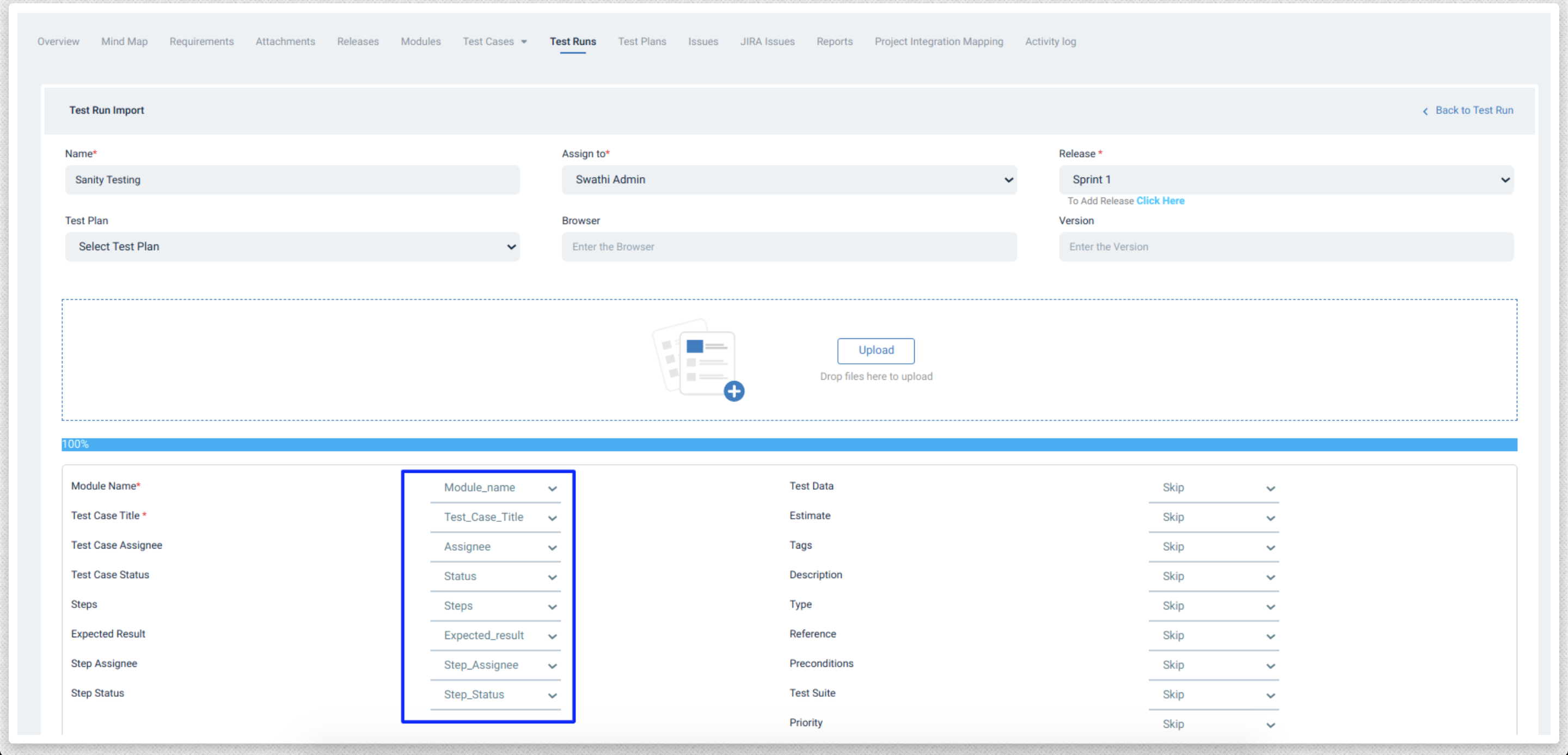Switch to the Reports tab
This screenshot has width=1568, height=755.
click(x=835, y=41)
